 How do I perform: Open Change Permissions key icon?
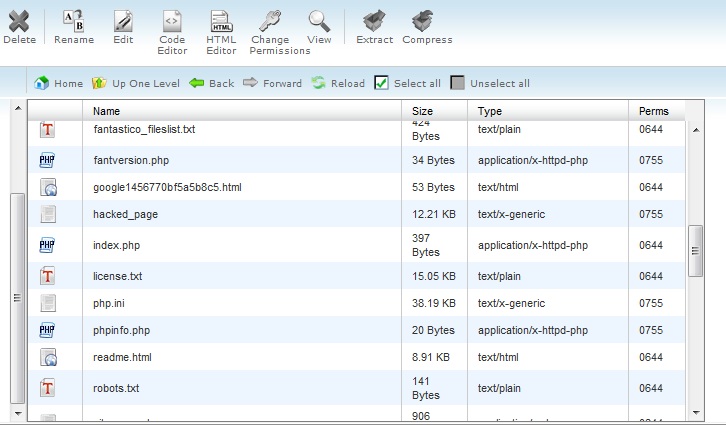coord(270,21)
